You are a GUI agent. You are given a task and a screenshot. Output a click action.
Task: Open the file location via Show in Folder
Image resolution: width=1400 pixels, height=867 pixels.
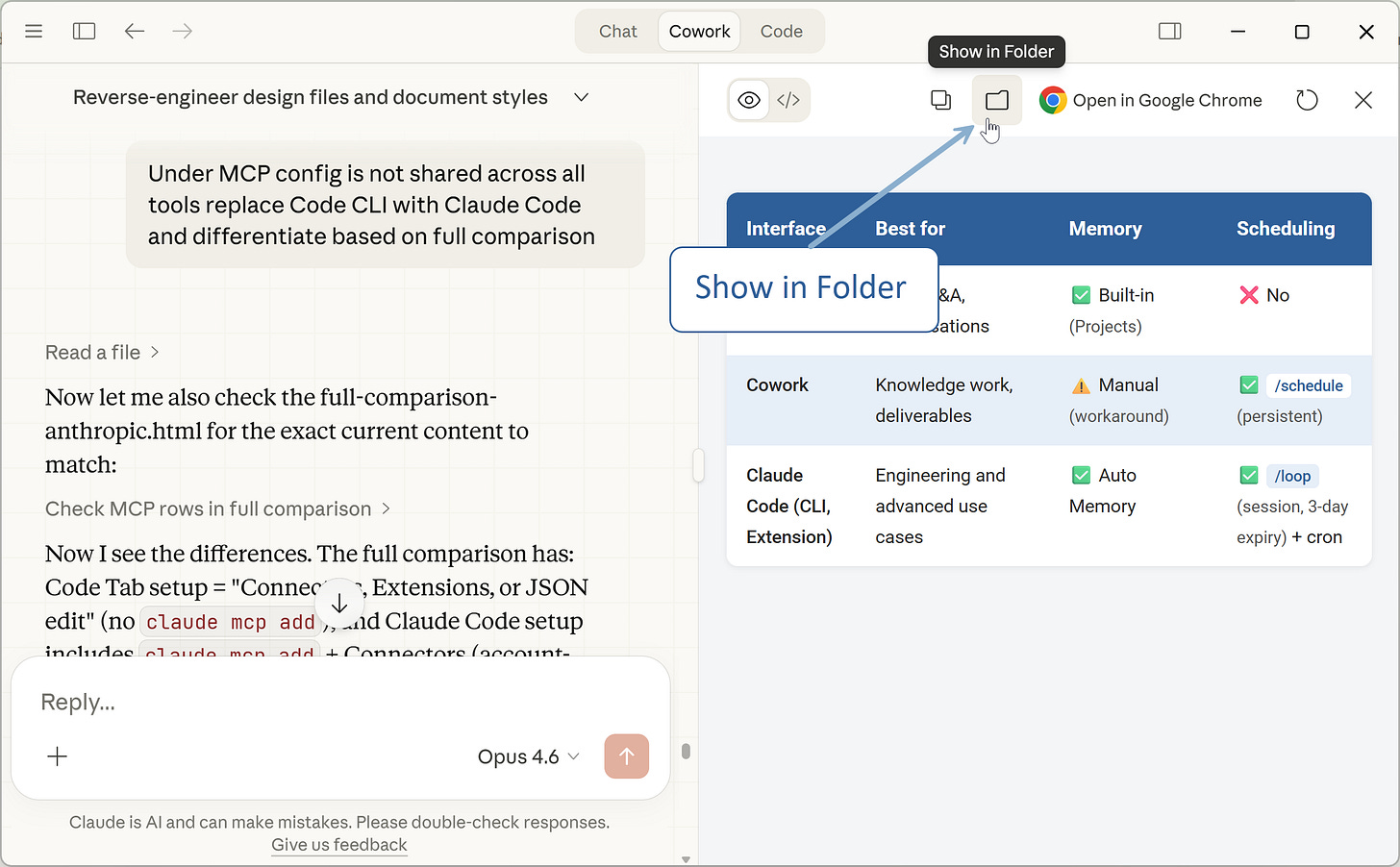[x=996, y=99]
